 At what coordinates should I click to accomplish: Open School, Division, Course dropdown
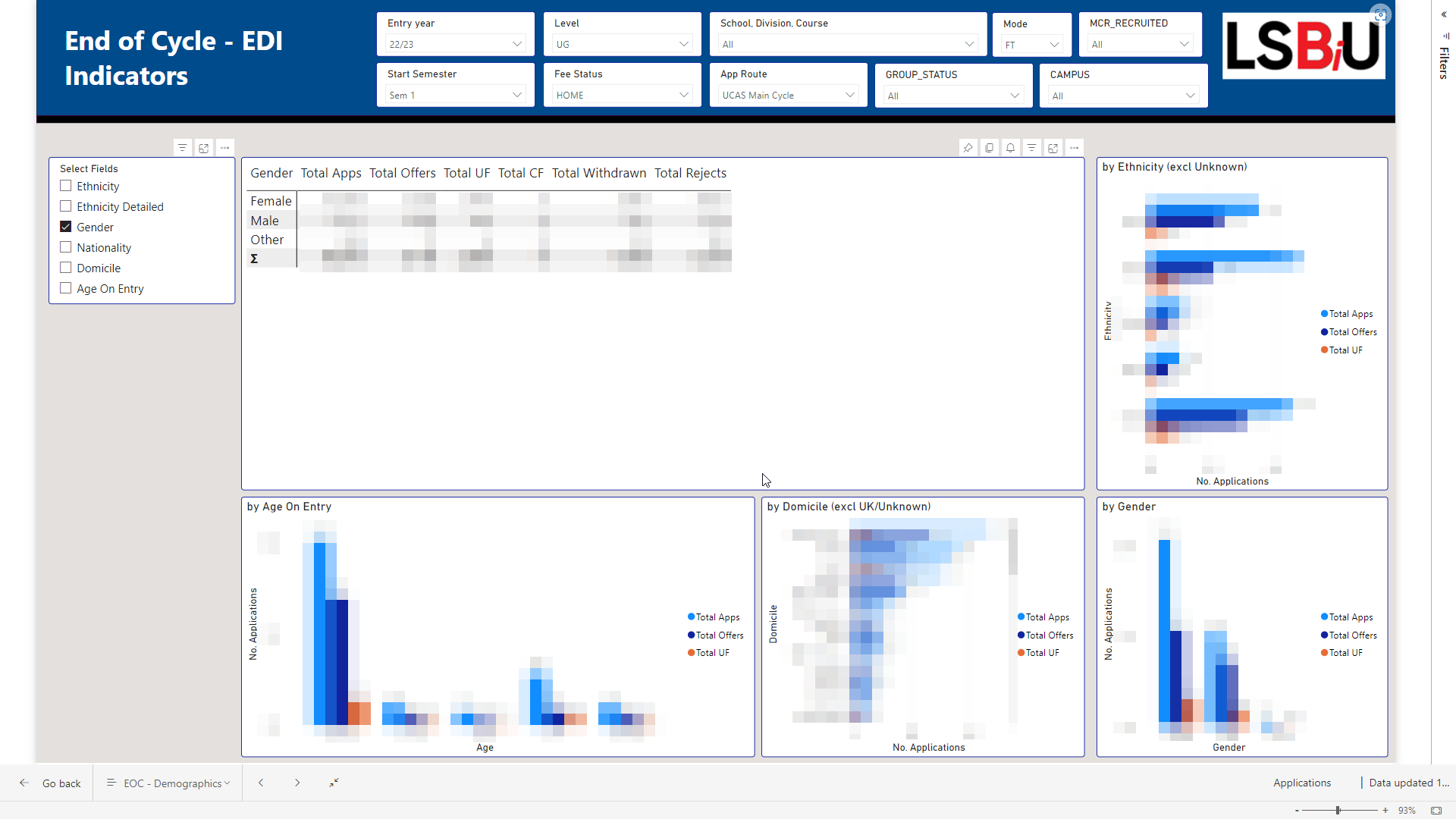tap(848, 44)
